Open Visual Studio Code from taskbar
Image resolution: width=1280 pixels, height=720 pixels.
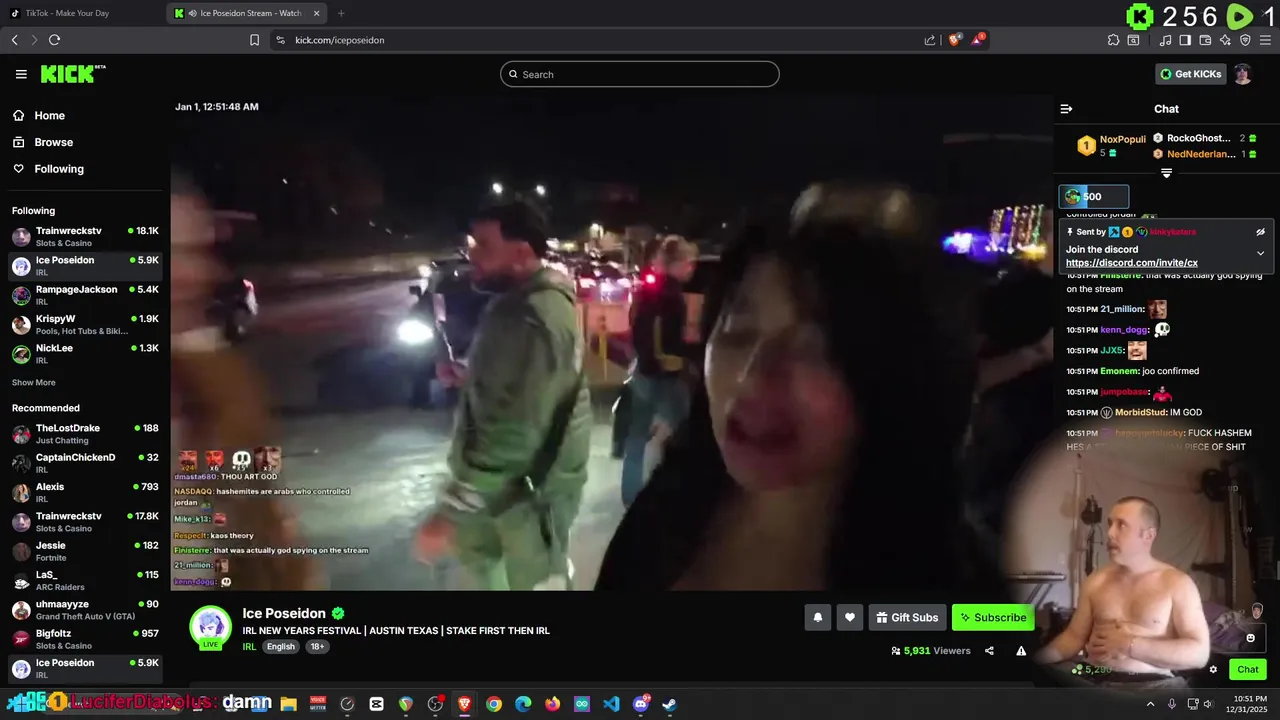[x=611, y=704]
